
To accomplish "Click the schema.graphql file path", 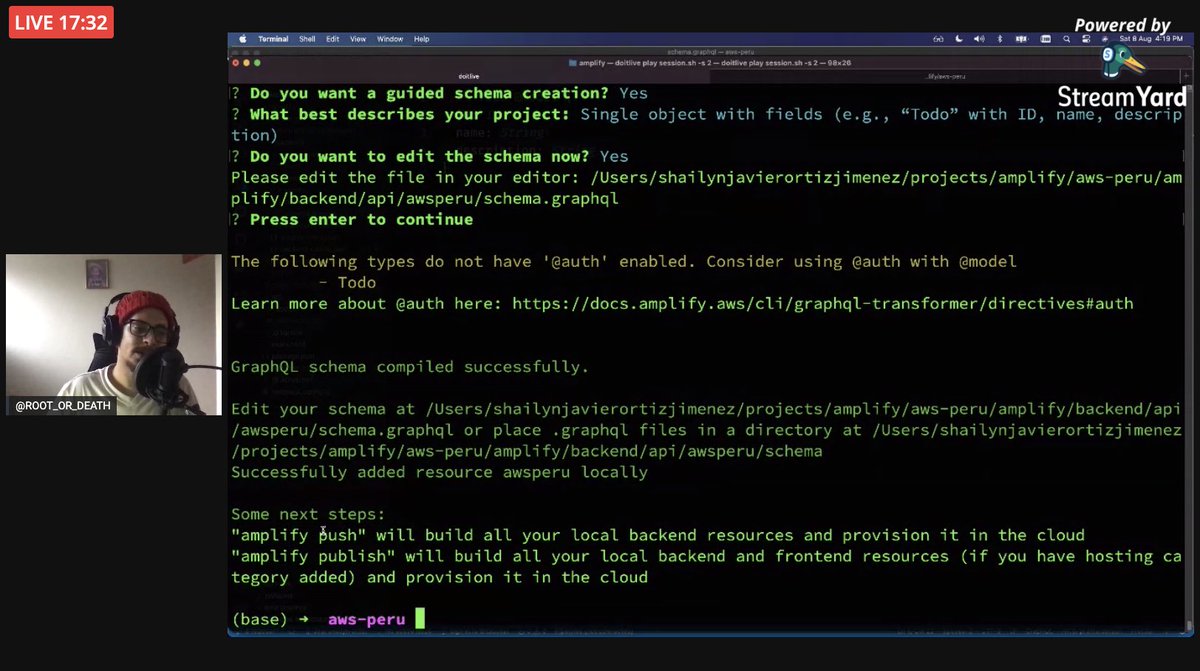I will [705, 188].
